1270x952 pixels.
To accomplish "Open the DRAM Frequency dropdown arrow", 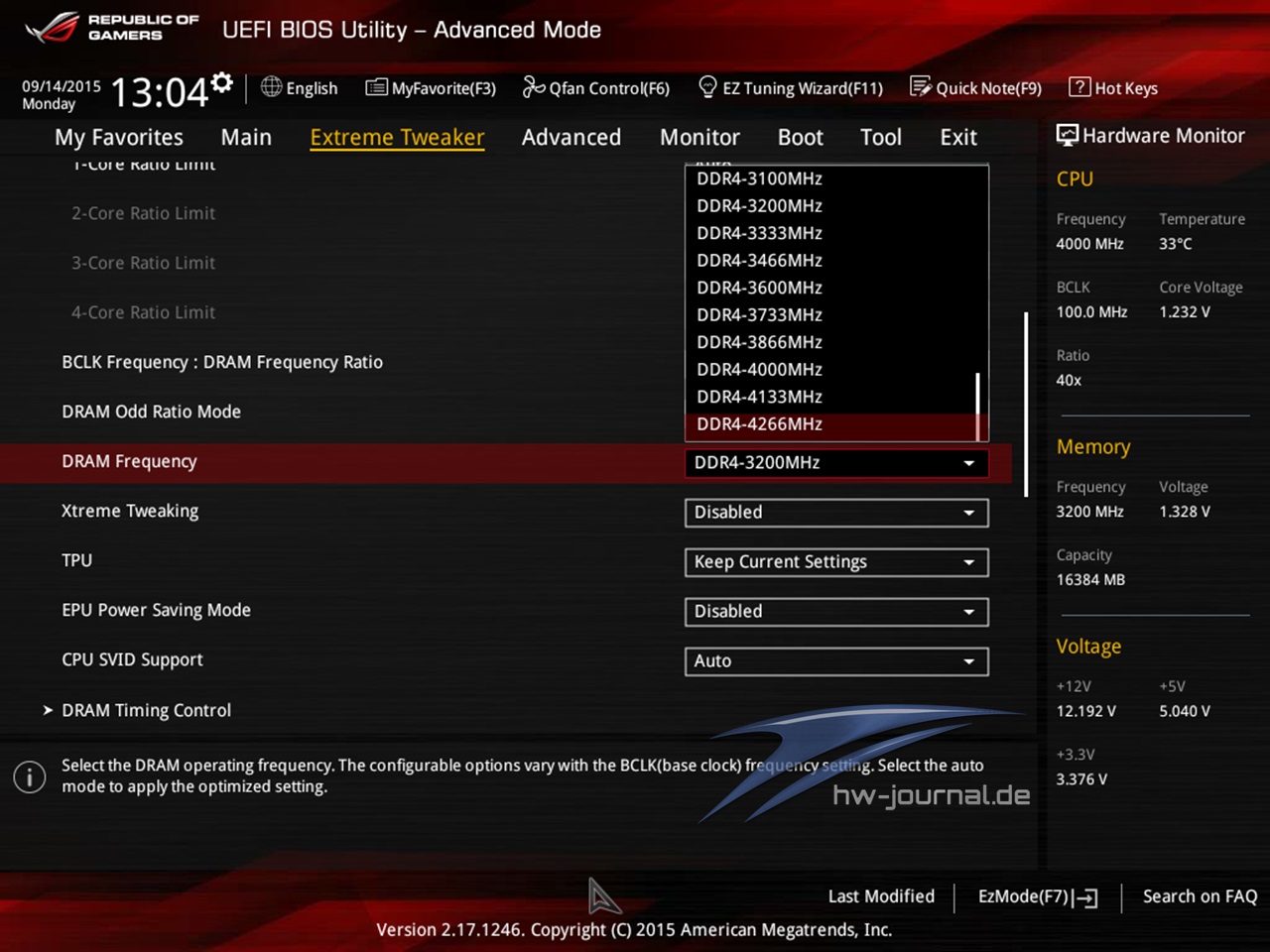I will (x=968, y=463).
